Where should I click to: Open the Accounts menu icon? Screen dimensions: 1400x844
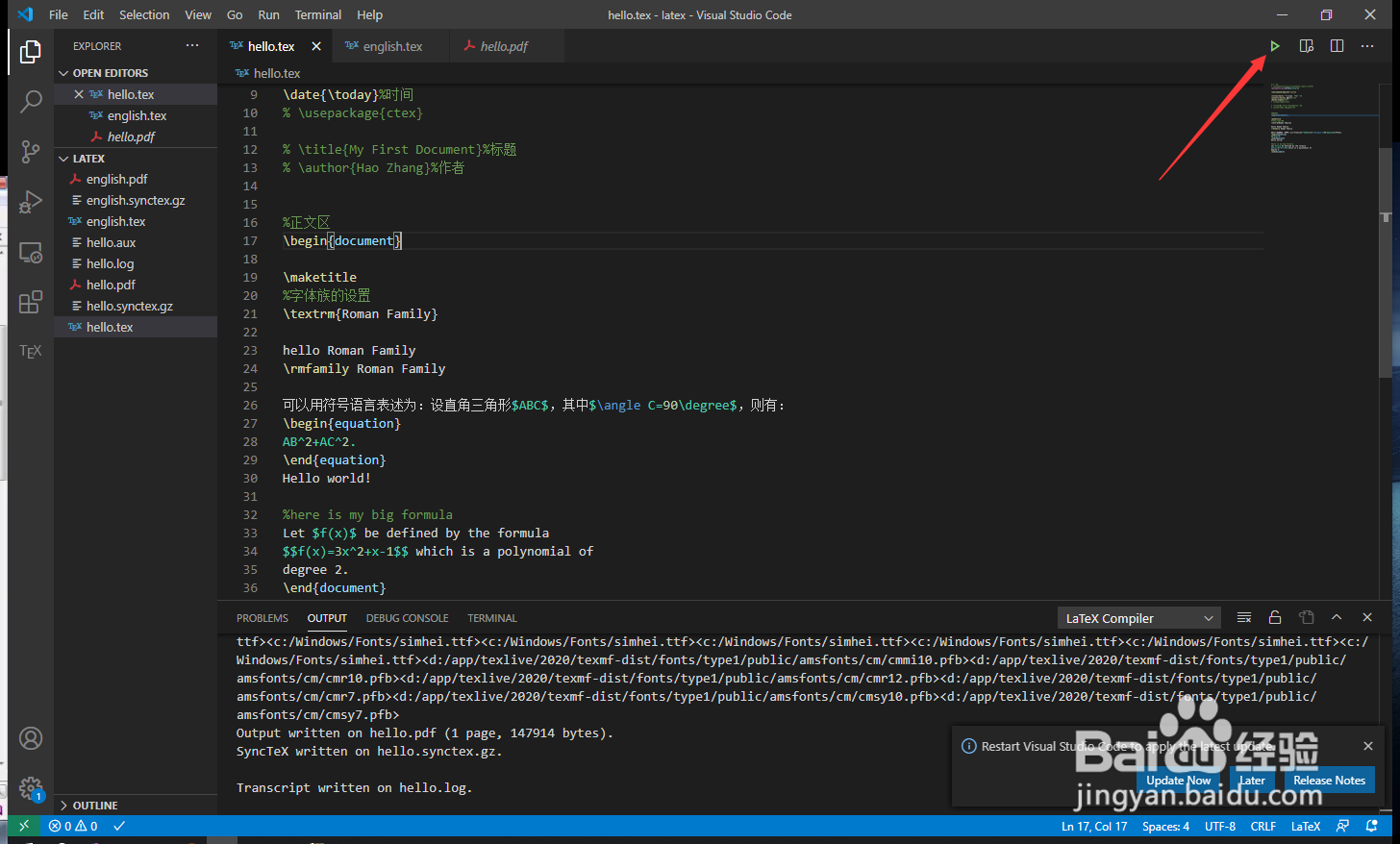(x=31, y=738)
